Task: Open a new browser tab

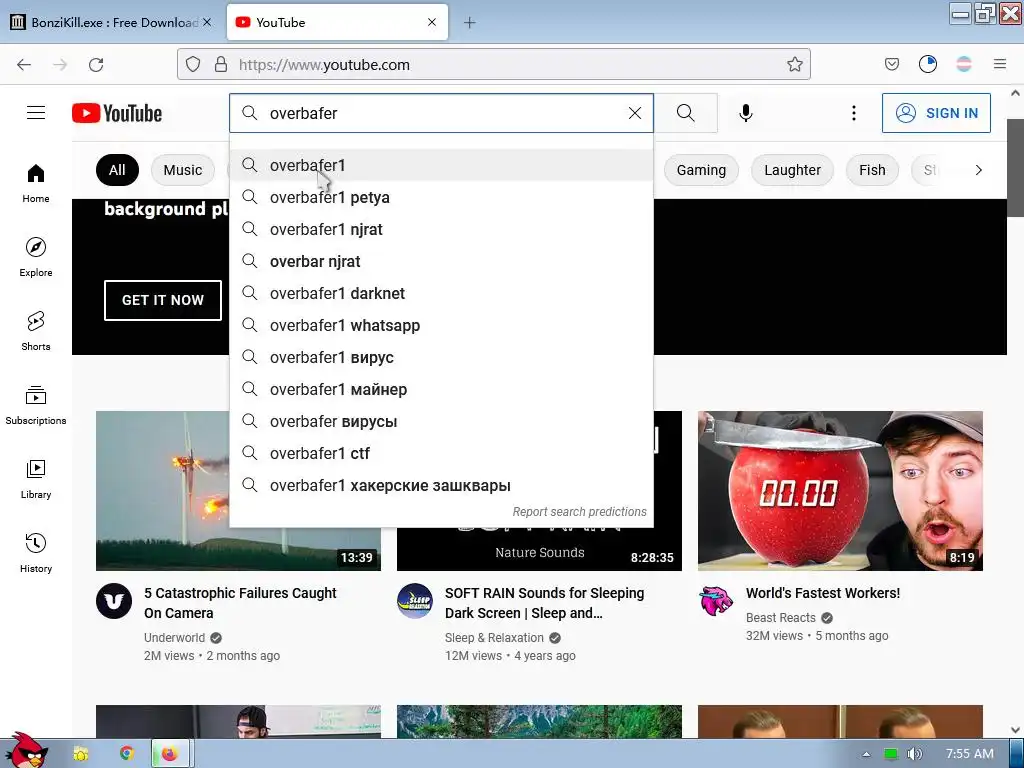Action: pyautogui.click(x=470, y=23)
